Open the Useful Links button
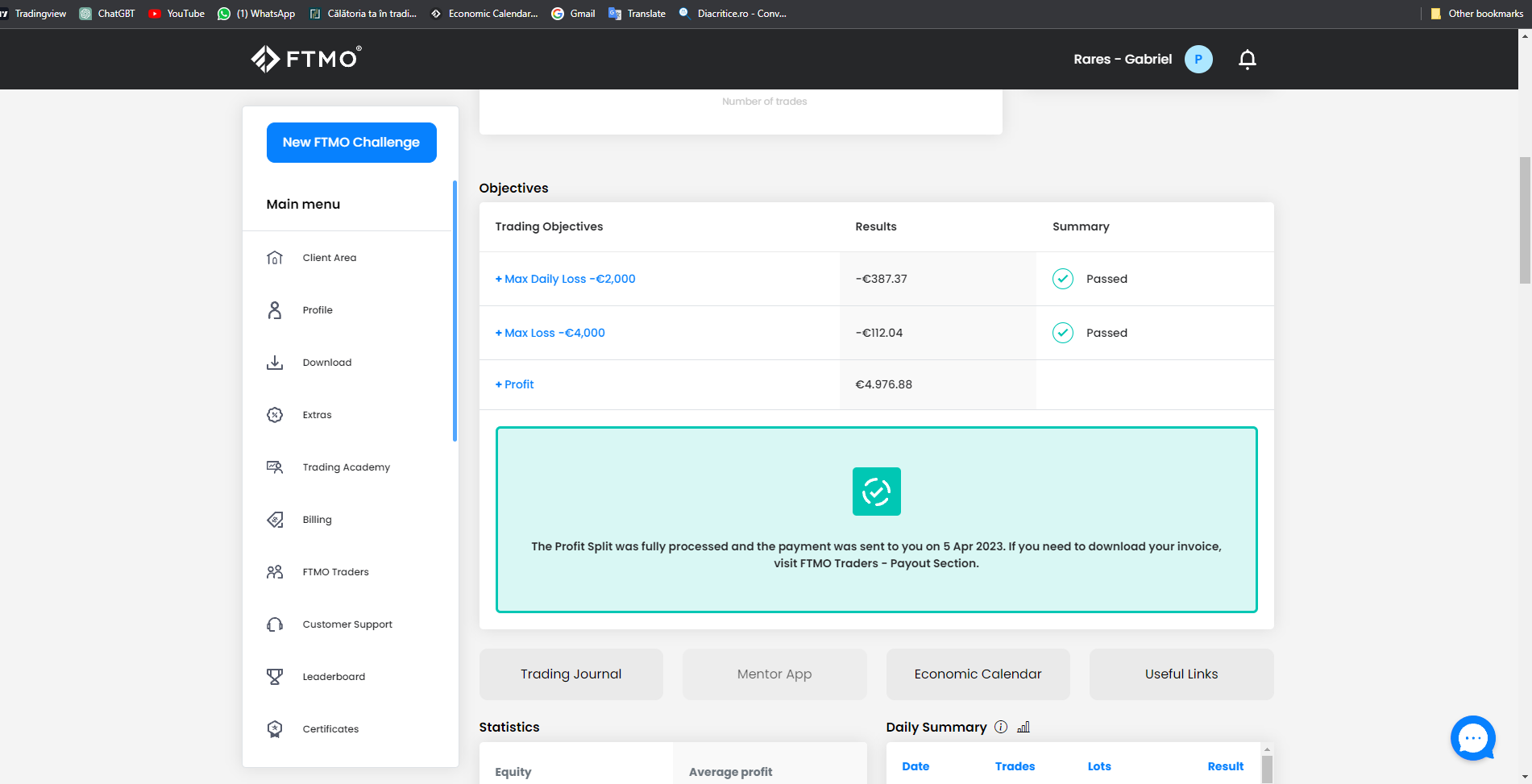1532x784 pixels. [1181, 674]
